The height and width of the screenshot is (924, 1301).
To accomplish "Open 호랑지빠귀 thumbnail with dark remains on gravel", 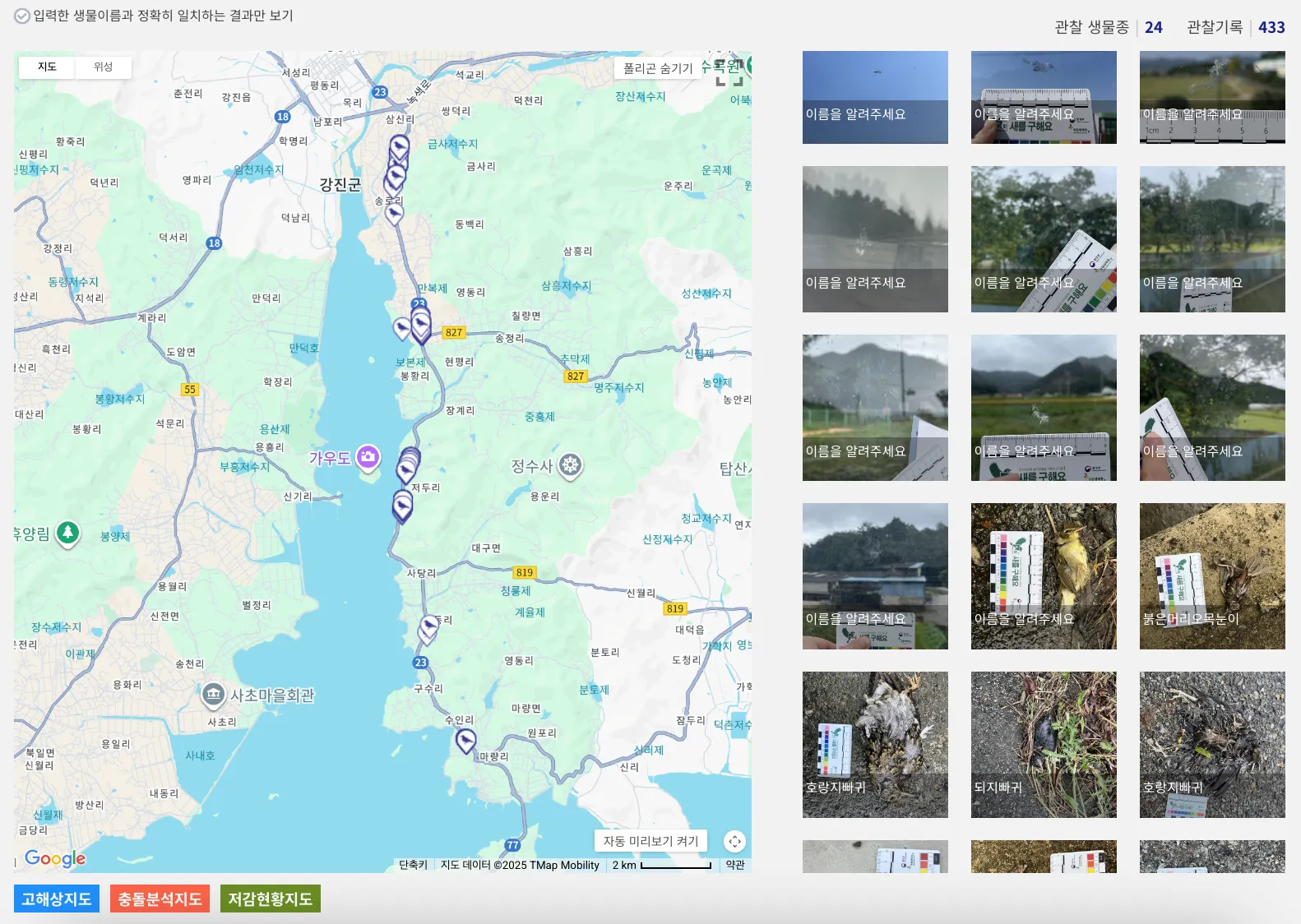I will (x=1212, y=745).
